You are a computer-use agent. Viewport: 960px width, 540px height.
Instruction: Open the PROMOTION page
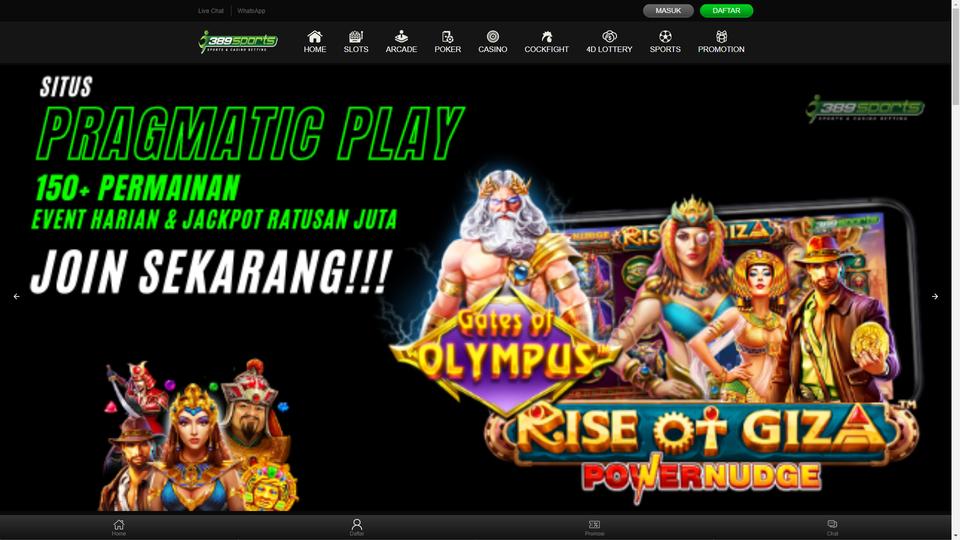(x=721, y=42)
